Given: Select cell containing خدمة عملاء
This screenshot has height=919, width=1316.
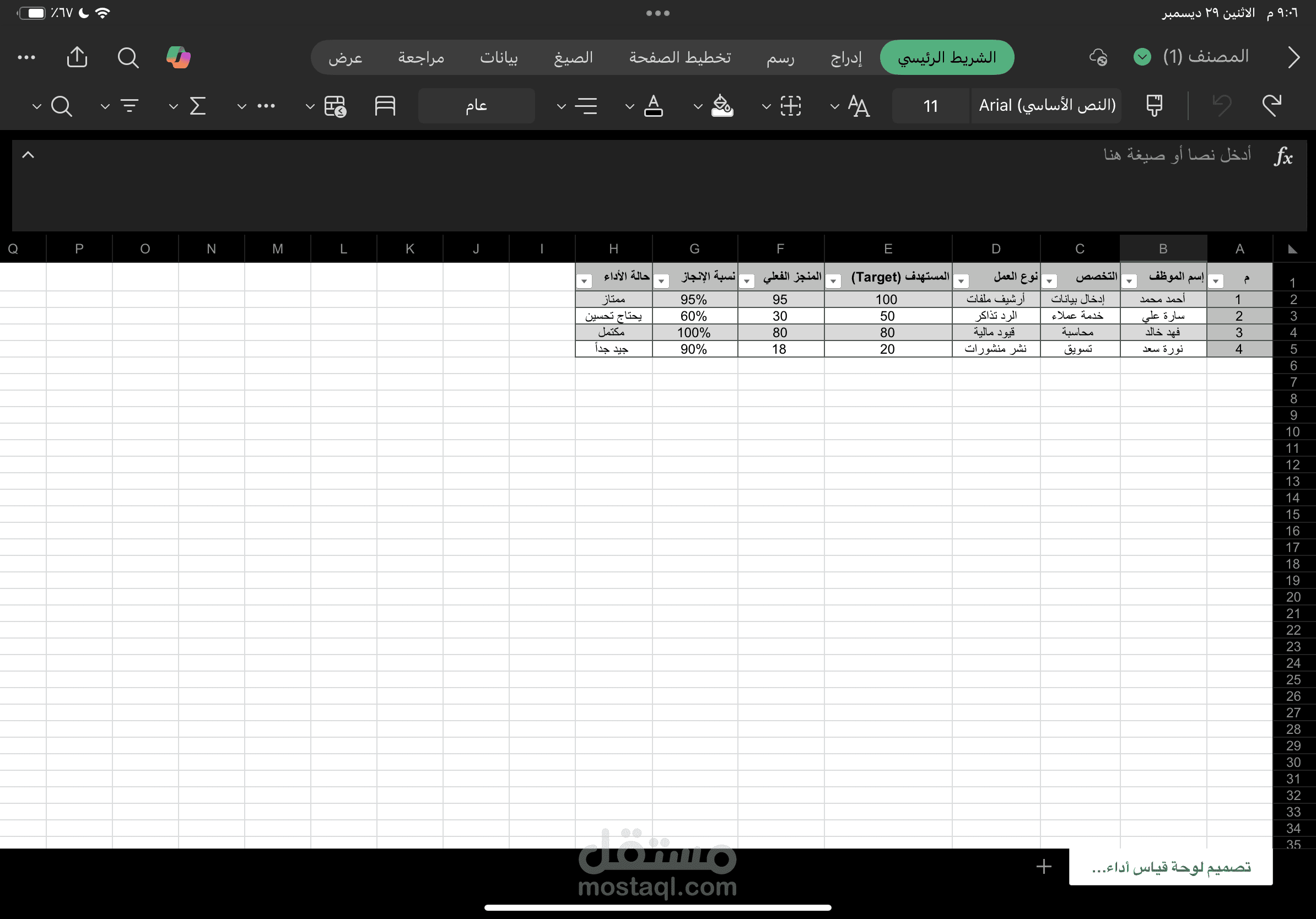Looking at the screenshot, I should click(1080, 316).
